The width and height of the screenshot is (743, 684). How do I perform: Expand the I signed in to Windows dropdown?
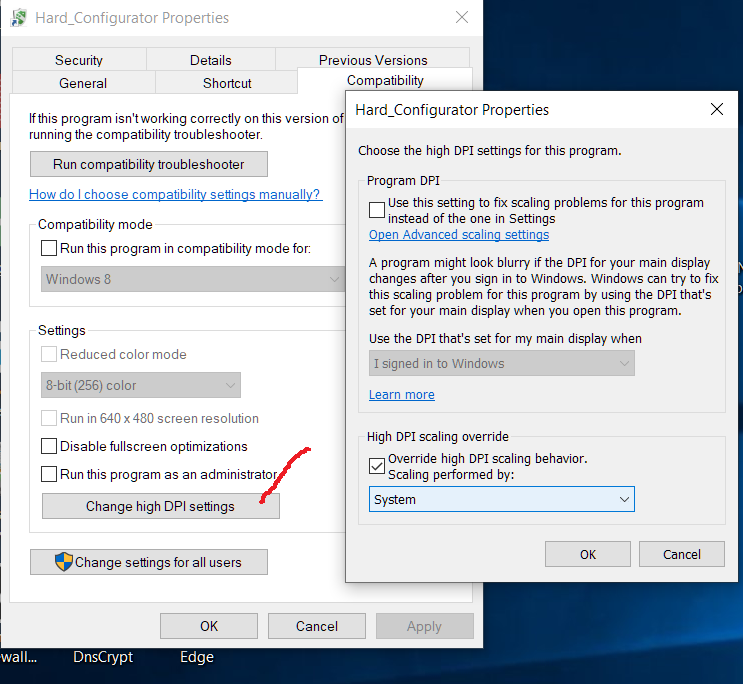(501, 363)
